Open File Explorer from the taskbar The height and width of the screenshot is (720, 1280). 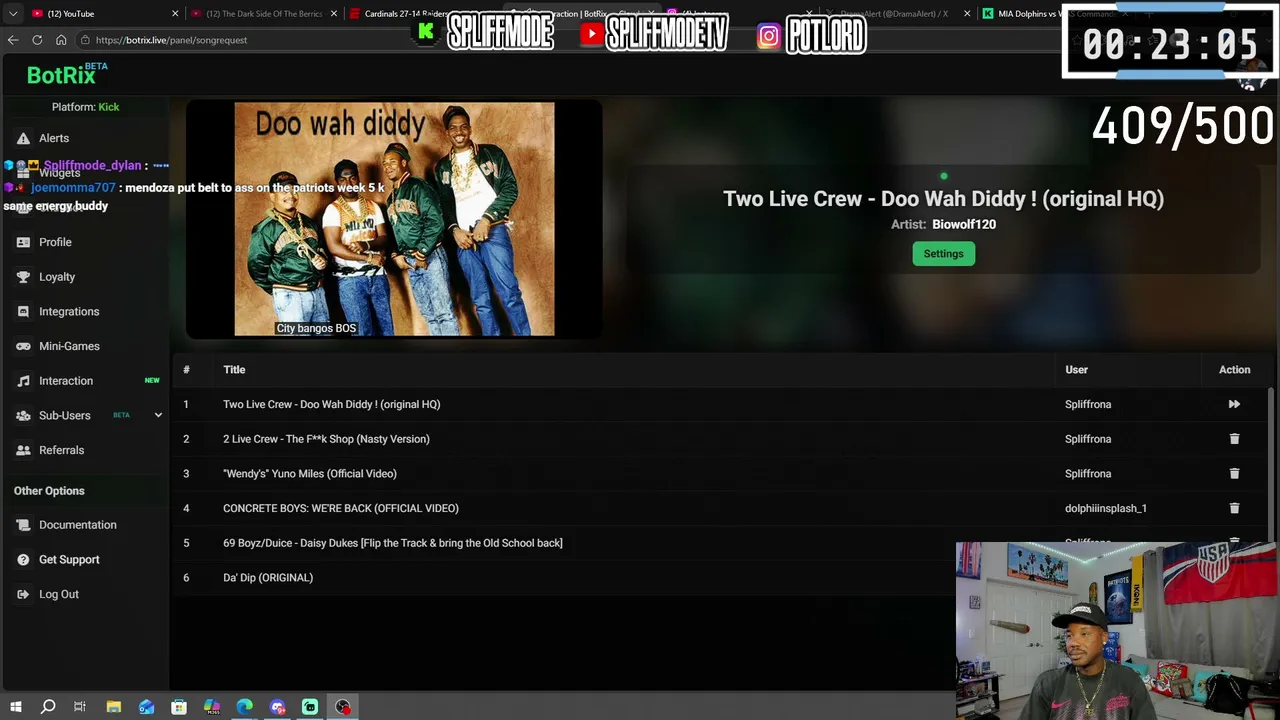114,707
